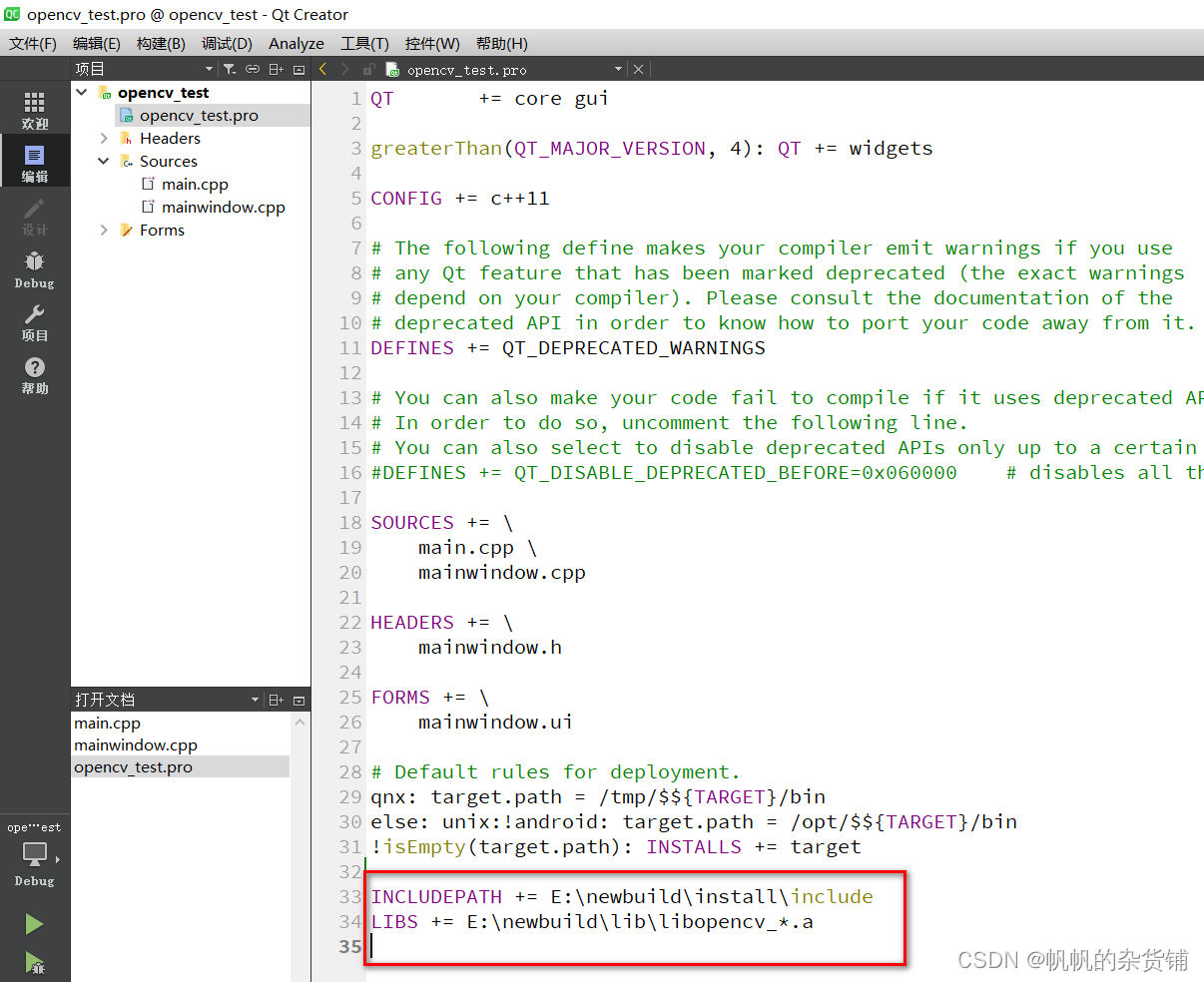
Task: Select mainwindow.cpp in Sources tree
Action: click(x=223, y=207)
